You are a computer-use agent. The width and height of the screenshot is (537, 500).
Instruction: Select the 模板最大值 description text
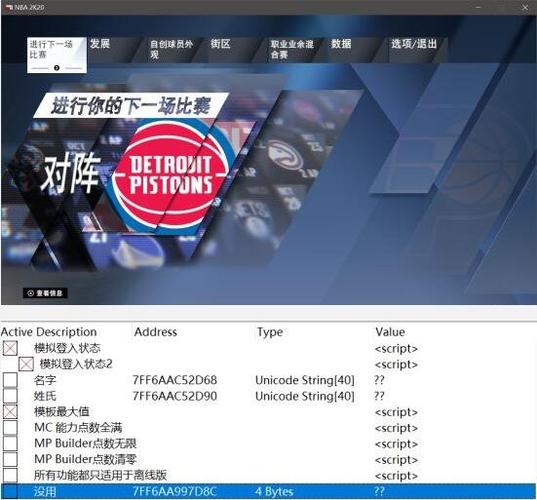click(x=62, y=412)
